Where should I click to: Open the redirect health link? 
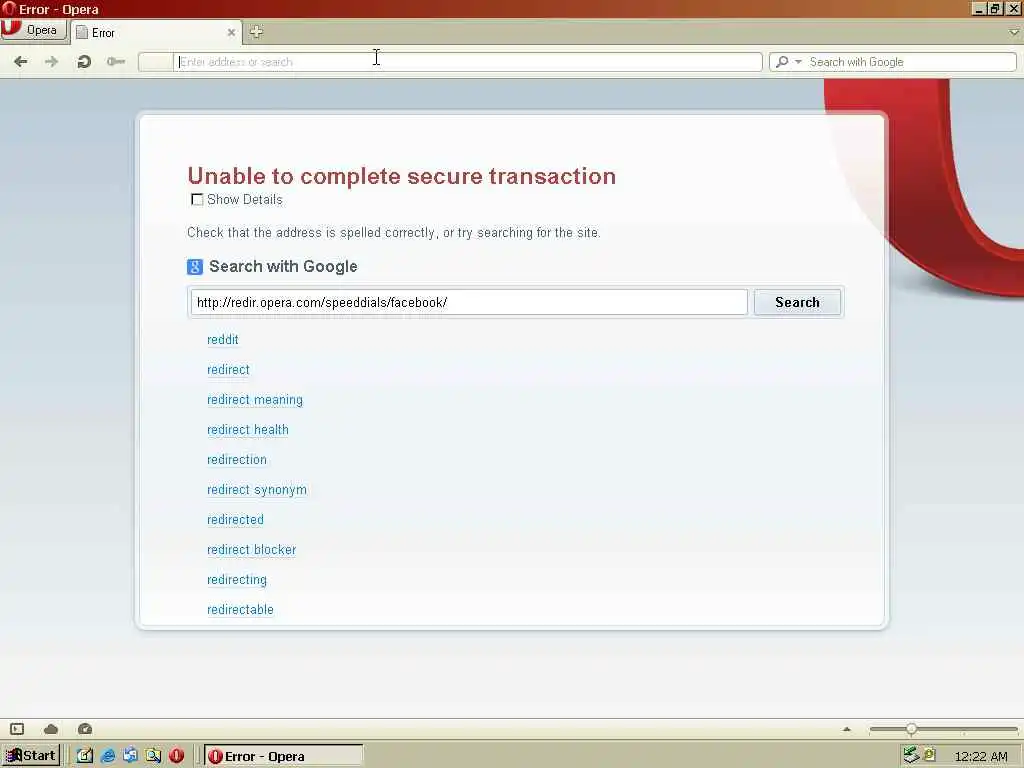tap(248, 430)
